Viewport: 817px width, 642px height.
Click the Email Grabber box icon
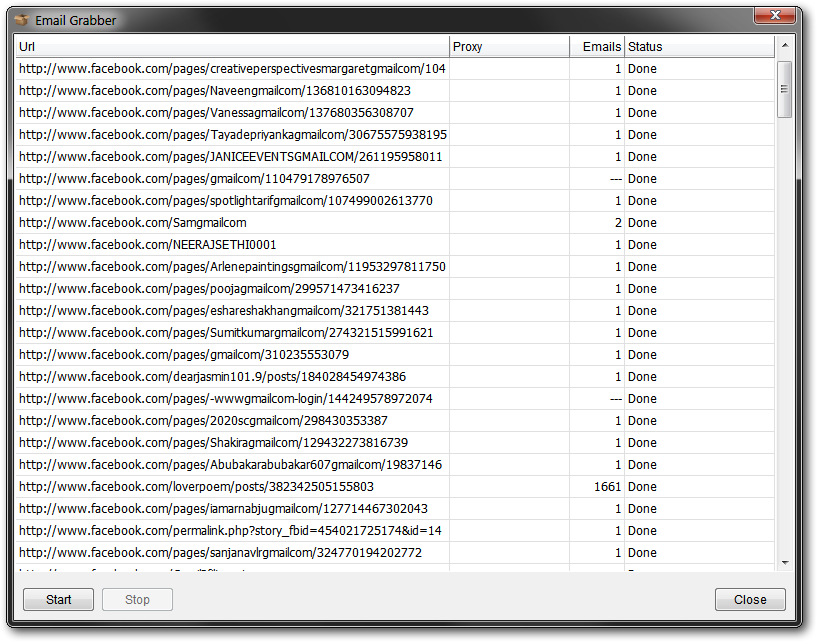click(22, 20)
